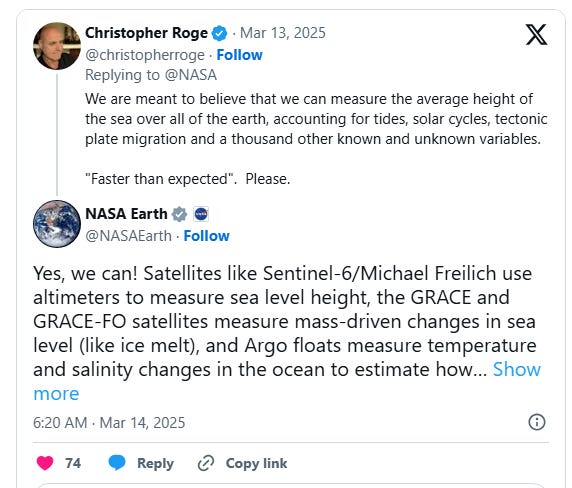The width and height of the screenshot is (572, 488).
Task: Click the NASA Earth display name
Action: click(x=126, y=214)
